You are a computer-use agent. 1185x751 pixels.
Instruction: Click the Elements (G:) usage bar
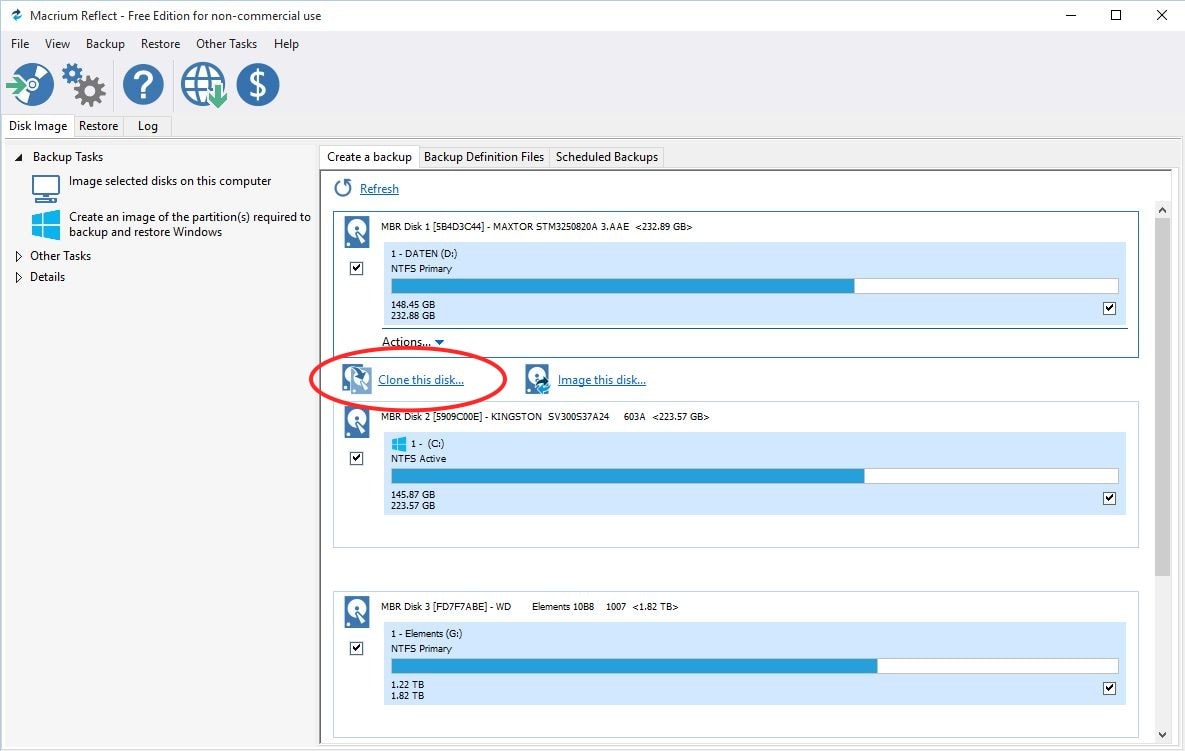click(x=754, y=666)
